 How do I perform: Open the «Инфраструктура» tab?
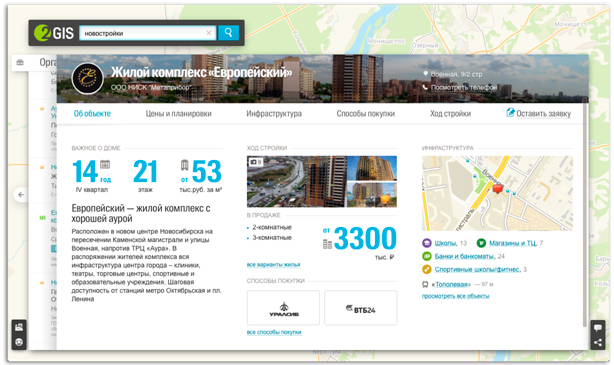274,114
